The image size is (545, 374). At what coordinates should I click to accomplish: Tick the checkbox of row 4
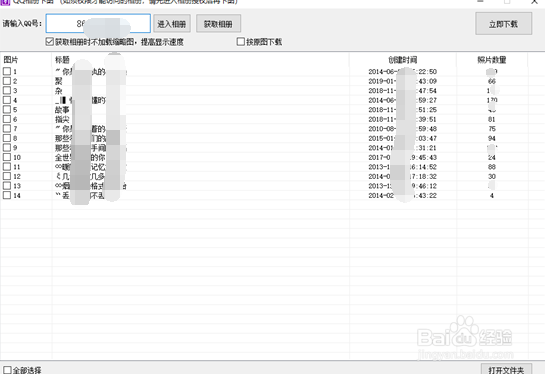[x=7, y=100]
